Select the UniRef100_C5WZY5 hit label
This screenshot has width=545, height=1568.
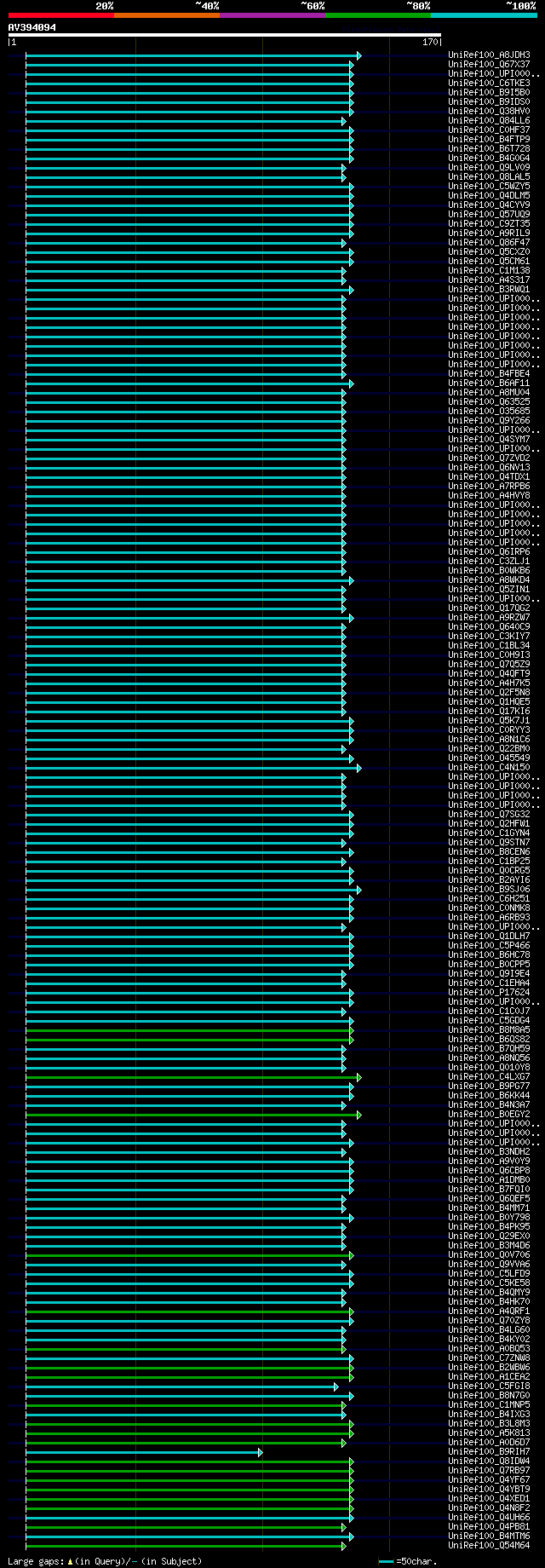pos(489,187)
